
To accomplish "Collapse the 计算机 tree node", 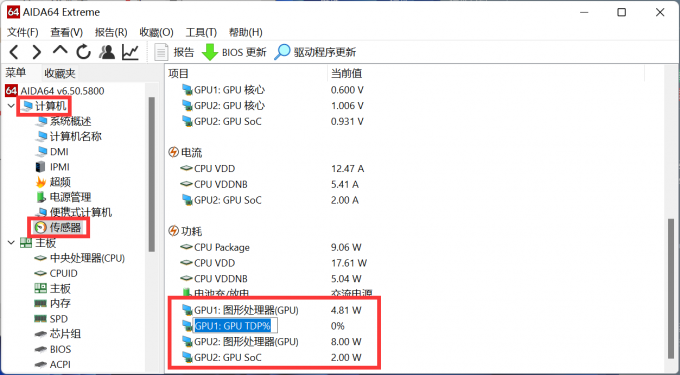I will coord(11,106).
